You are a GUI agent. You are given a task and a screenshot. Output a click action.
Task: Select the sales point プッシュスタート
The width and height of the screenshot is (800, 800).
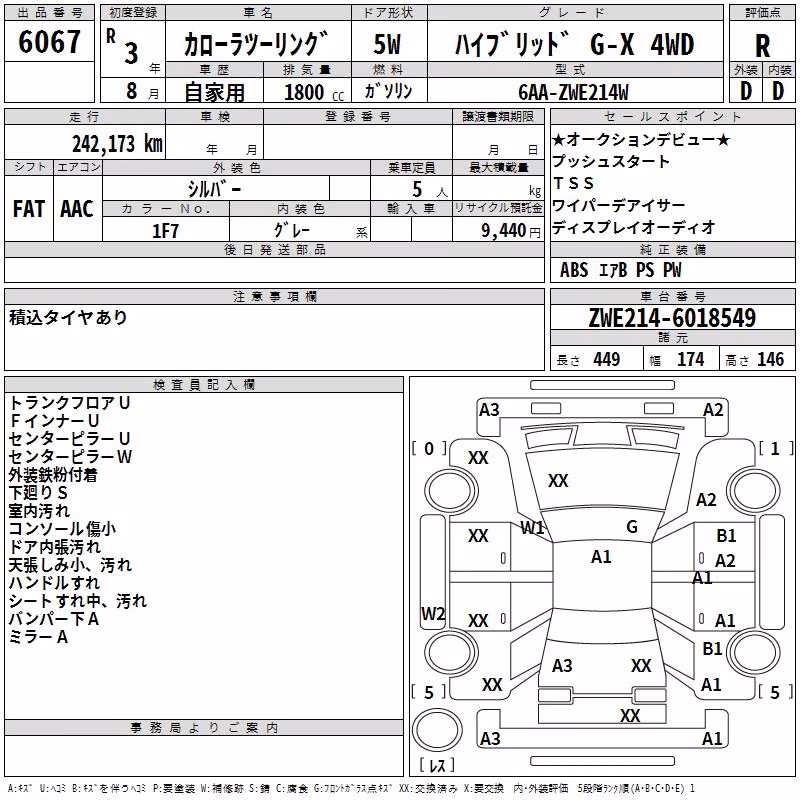click(x=611, y=161)
